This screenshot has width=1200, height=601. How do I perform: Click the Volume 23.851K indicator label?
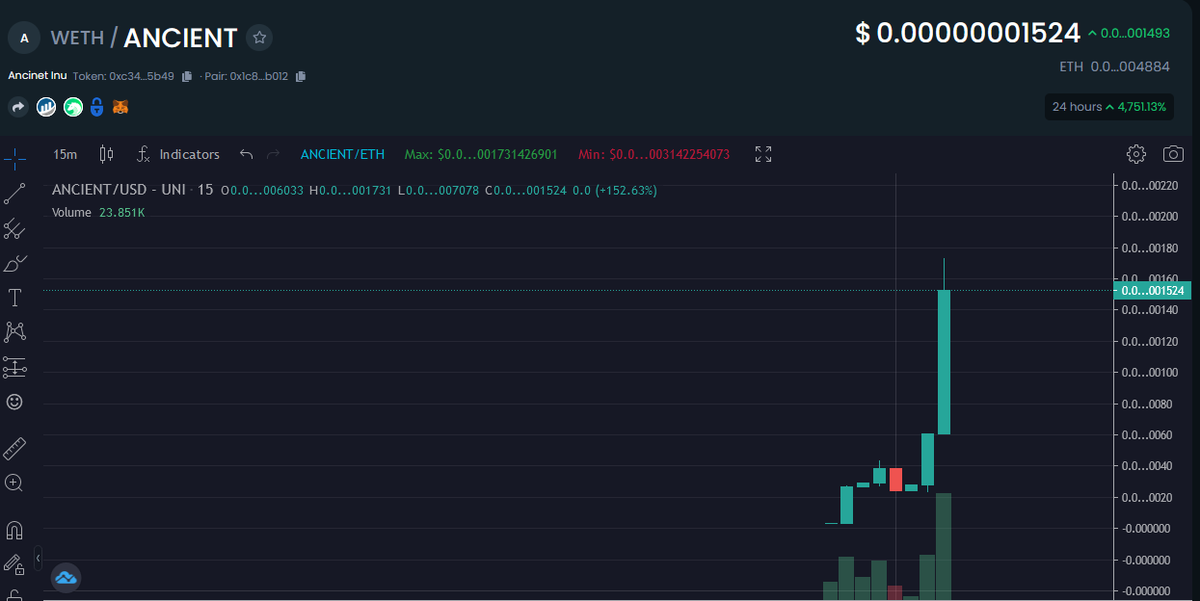click(98, 212)
